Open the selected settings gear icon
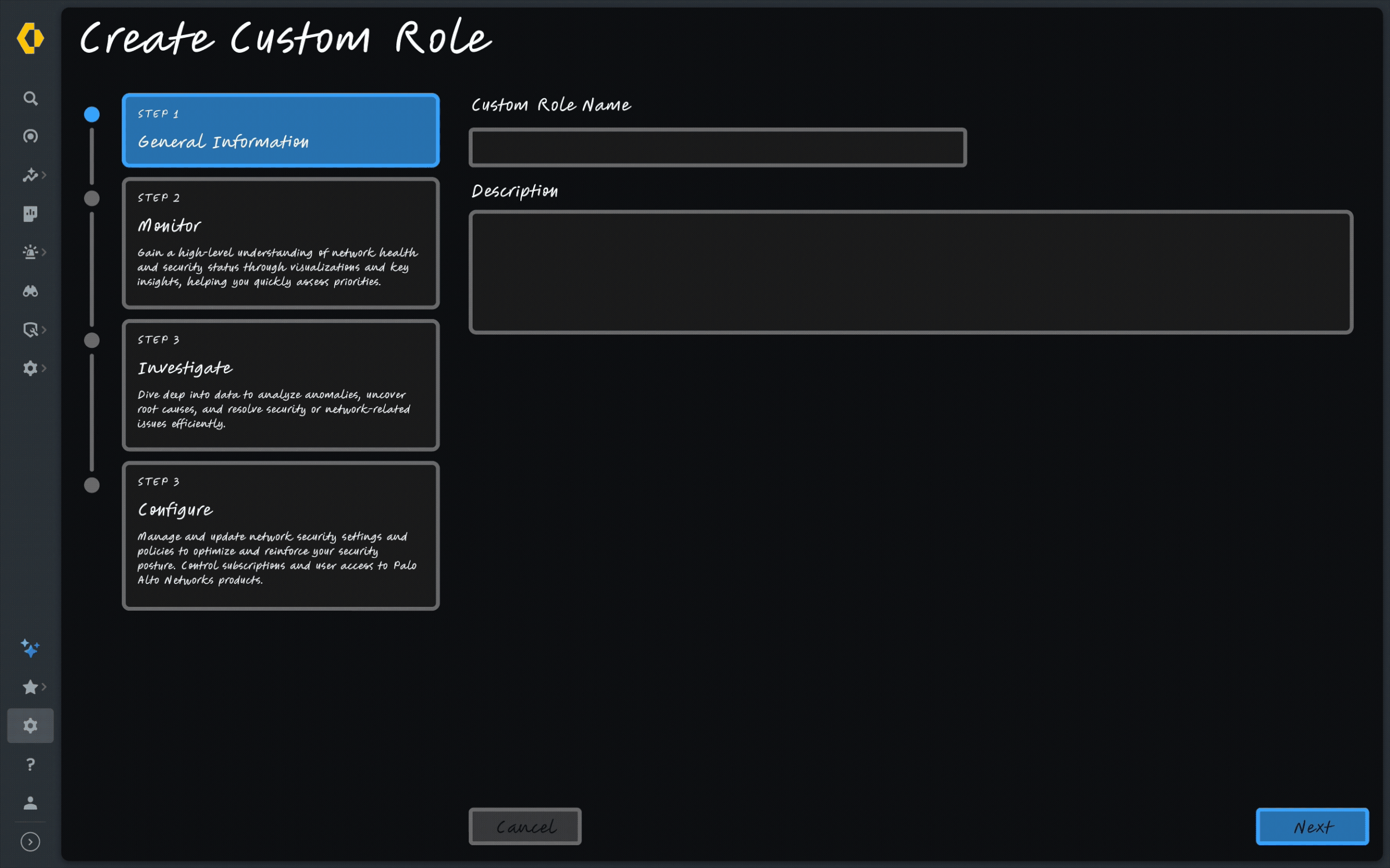 (x=31, y=726)
